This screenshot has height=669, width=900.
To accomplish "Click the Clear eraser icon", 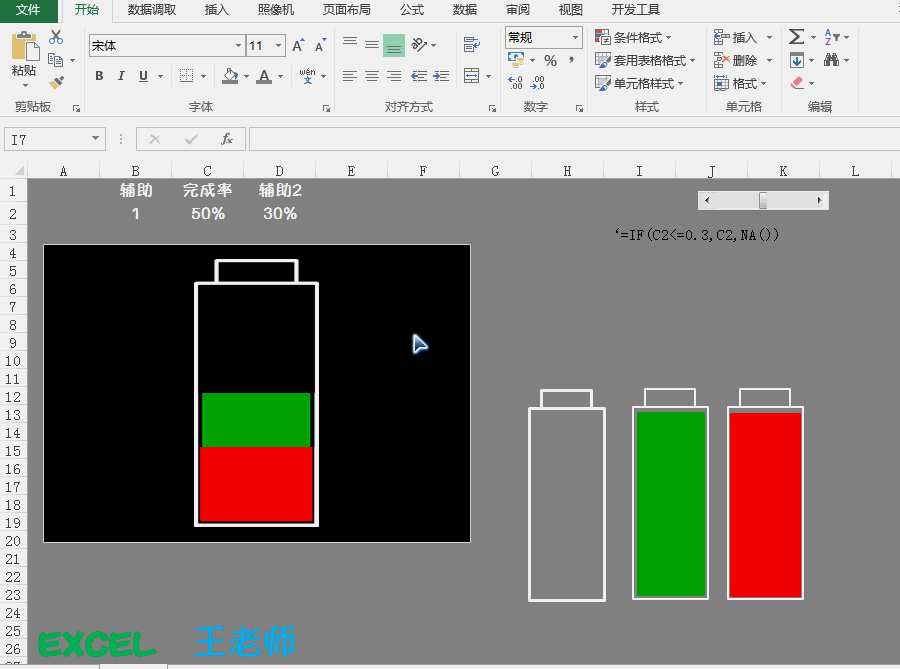I will (x=797, y=83).
